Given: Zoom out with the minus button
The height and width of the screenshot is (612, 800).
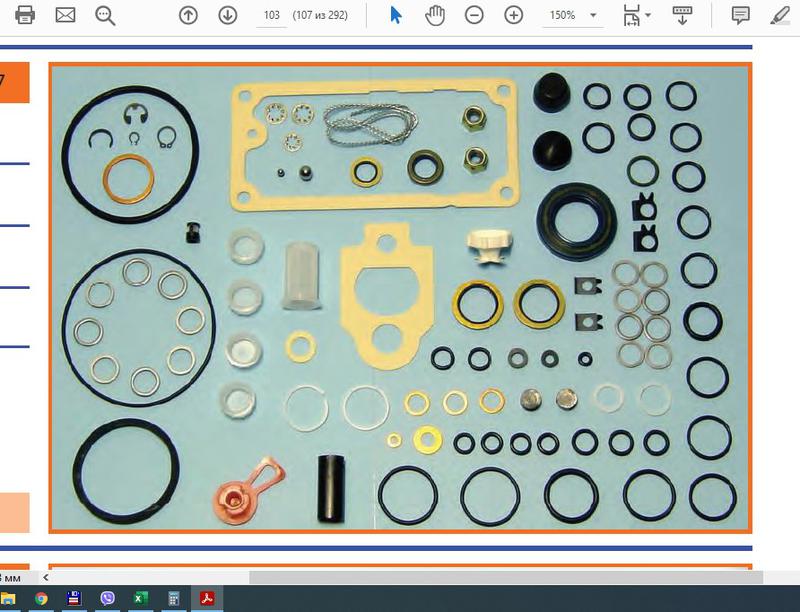Looking at the screenshot, I should pos(474,15).
